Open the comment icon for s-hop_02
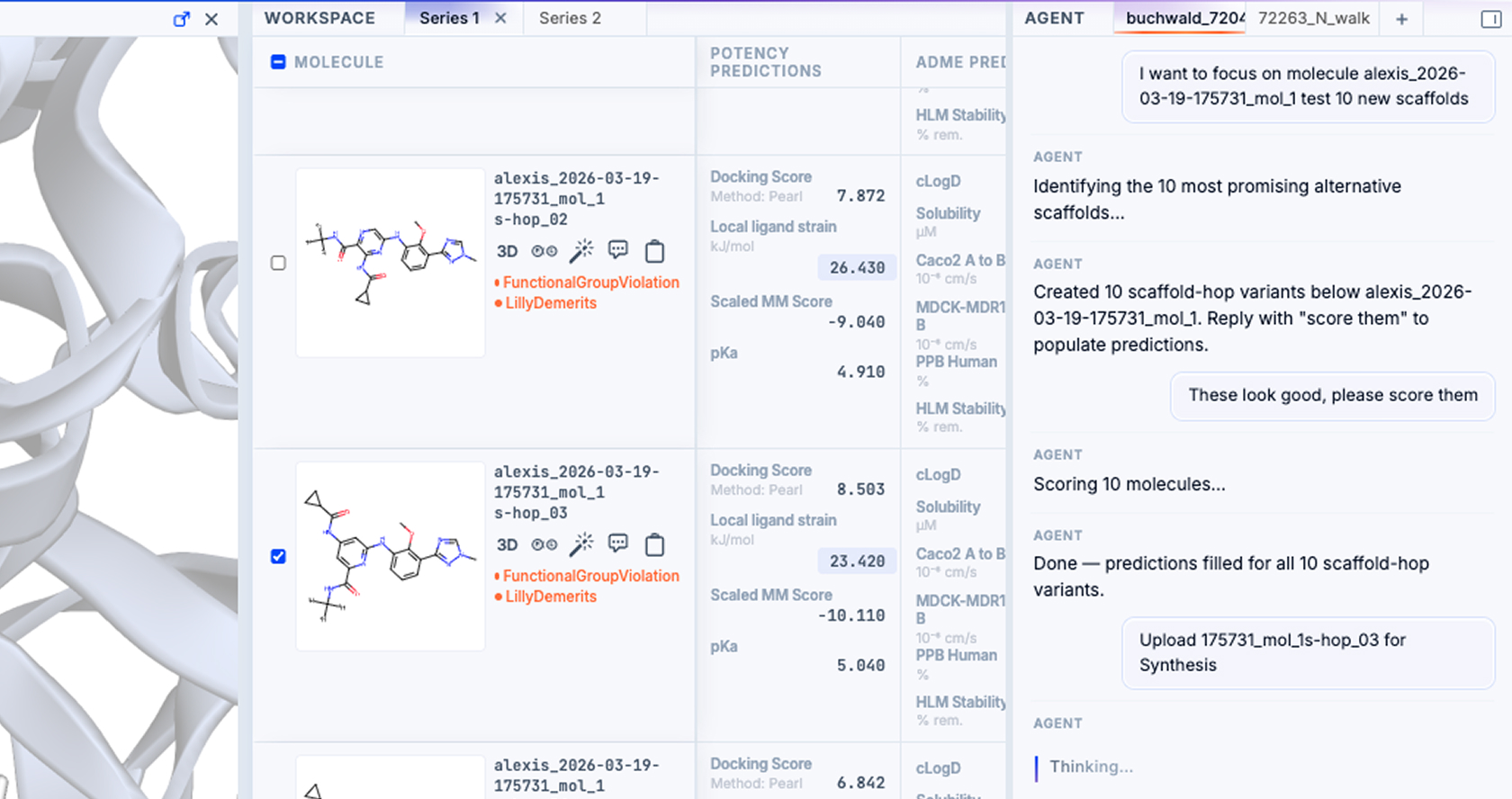1512x799 pixels. (x=618, y=249)
